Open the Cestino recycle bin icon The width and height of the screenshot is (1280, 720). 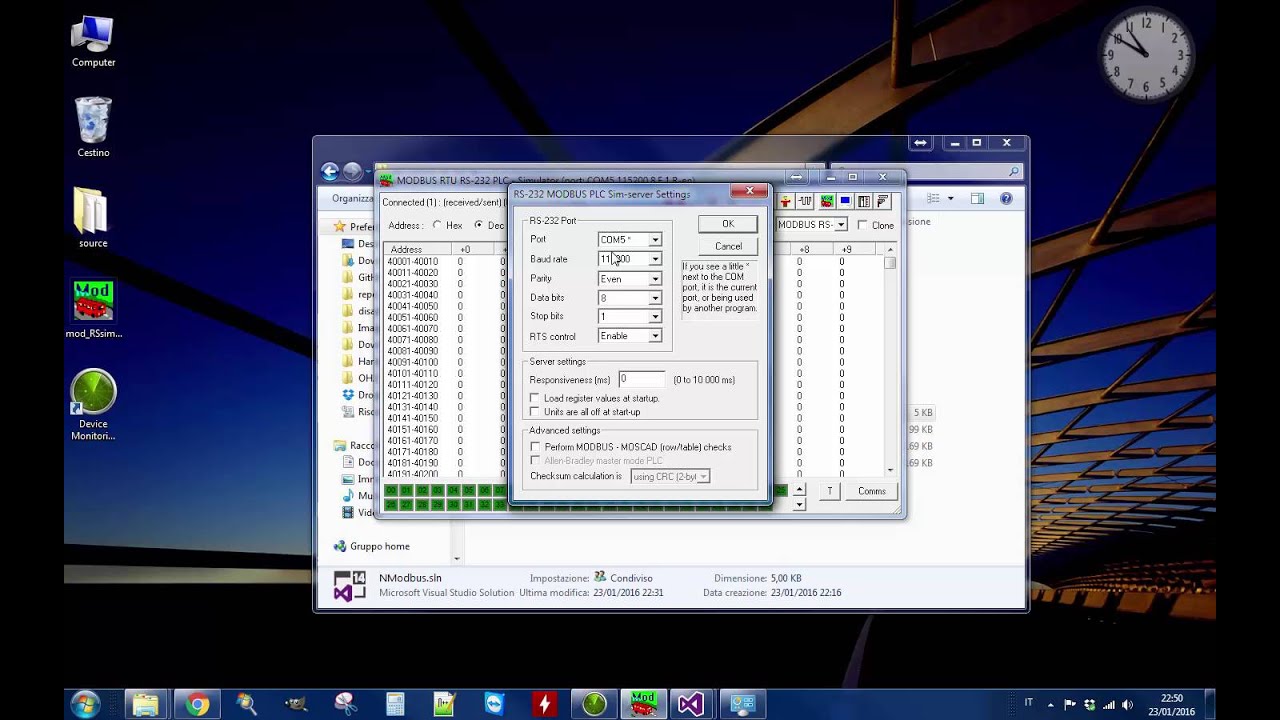coord(93,128)
